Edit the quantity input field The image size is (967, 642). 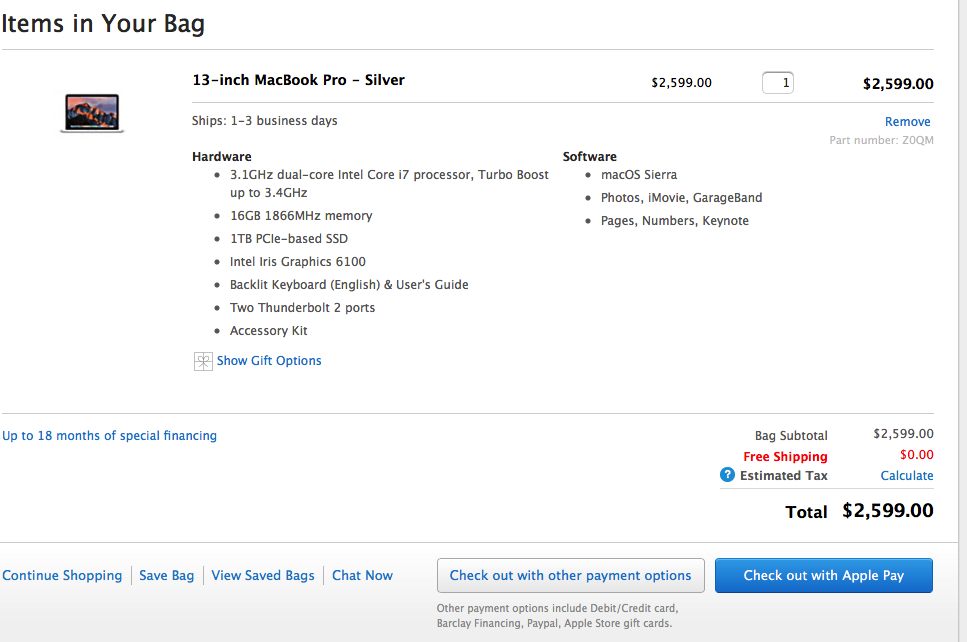(x=778, y=83)
